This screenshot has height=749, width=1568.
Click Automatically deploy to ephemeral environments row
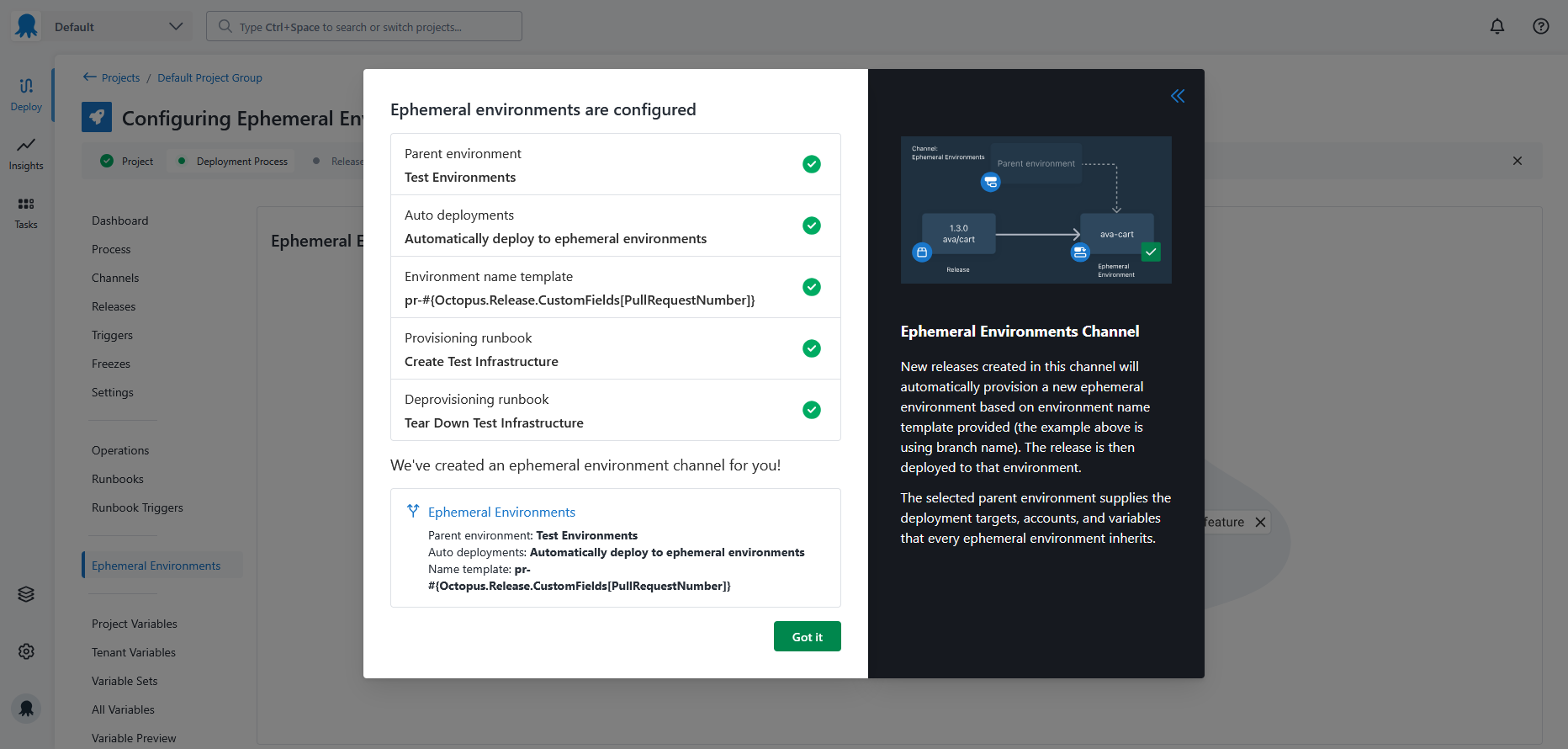coord(616,226)
